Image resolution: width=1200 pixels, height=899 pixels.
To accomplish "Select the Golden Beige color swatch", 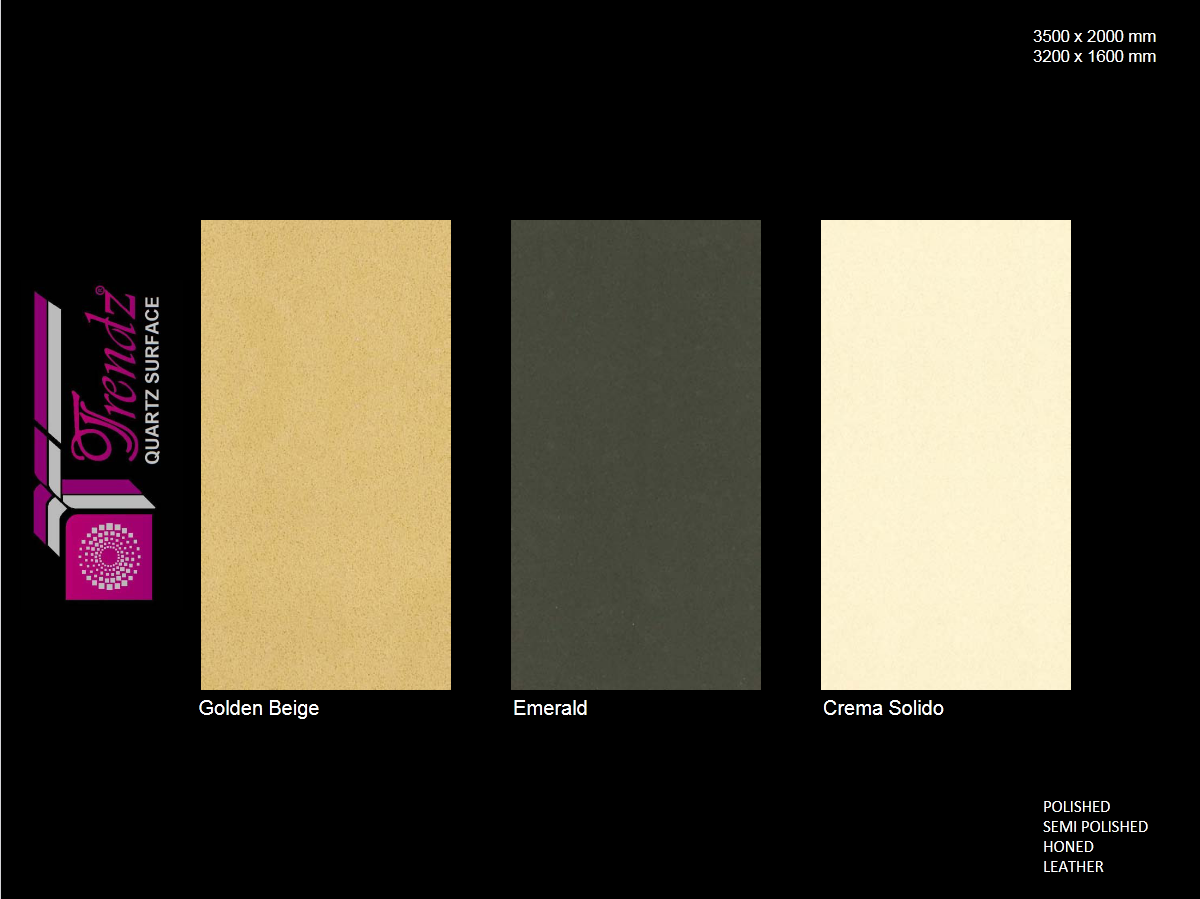I will (325, 454).
